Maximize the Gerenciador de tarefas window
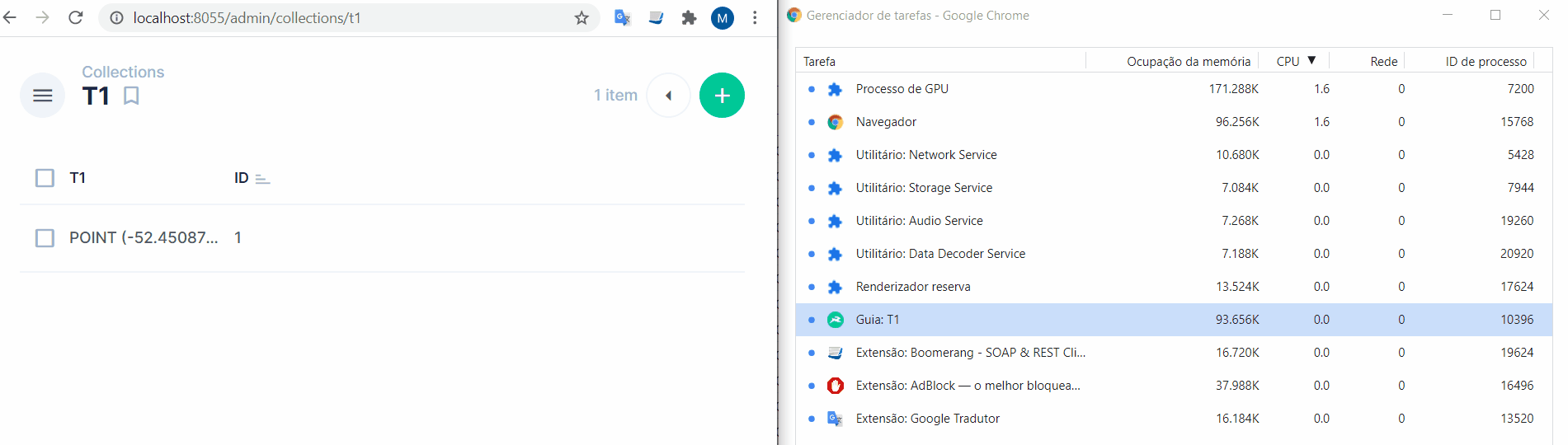The image size is (1568, 445). click(1495, 15)
